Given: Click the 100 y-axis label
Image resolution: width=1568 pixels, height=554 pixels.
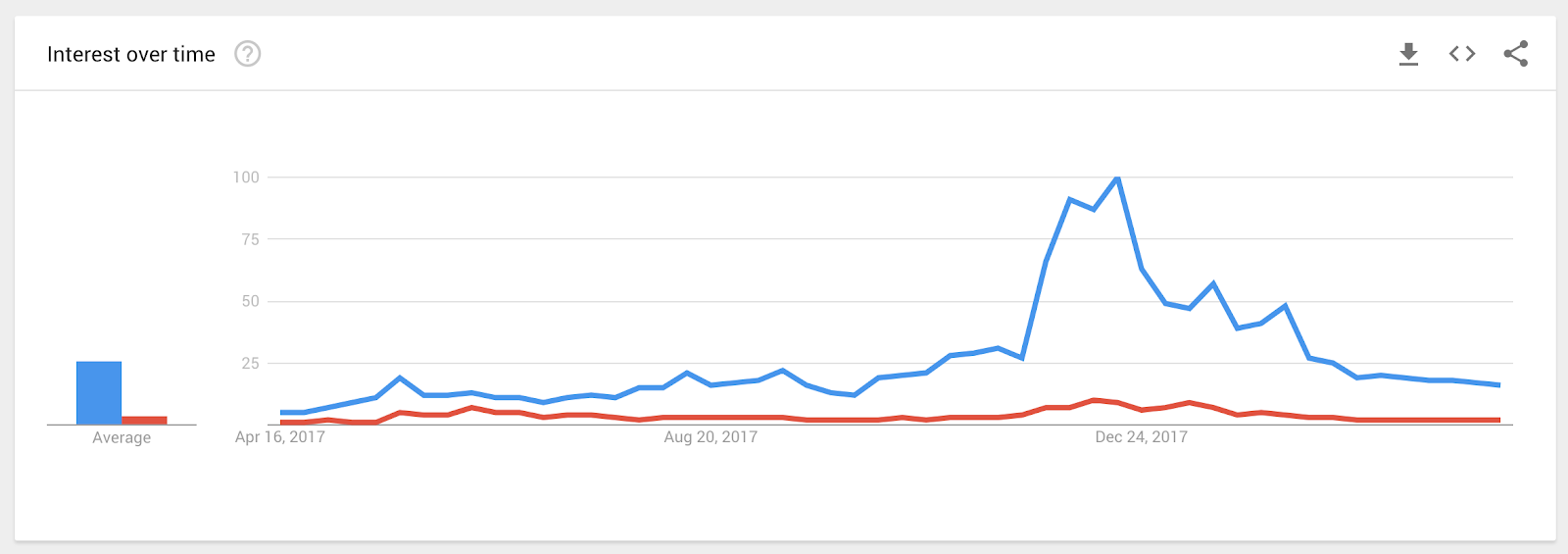Looking at the screenshot, I should [x=246, y=177].
